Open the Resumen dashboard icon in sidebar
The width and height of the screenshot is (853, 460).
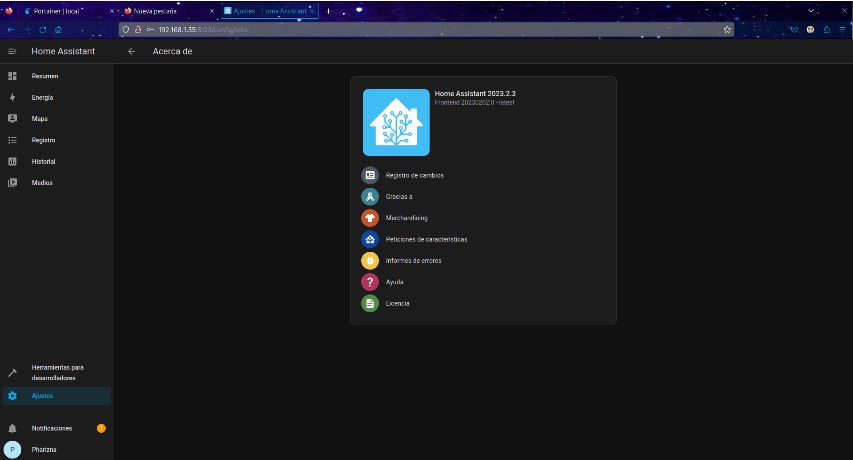point(12,76)
